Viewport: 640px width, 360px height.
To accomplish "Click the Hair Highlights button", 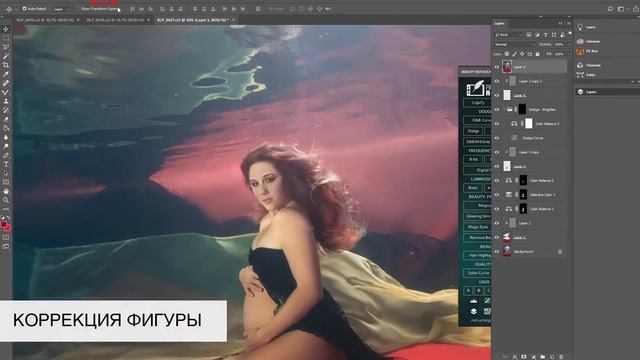I will [x=478, y=255].
